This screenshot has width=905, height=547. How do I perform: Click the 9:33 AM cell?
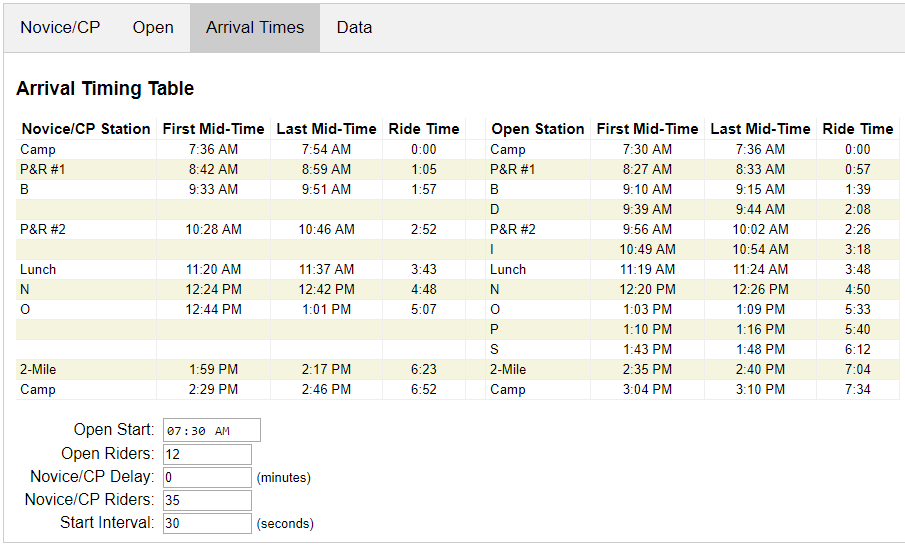[214, 189]
